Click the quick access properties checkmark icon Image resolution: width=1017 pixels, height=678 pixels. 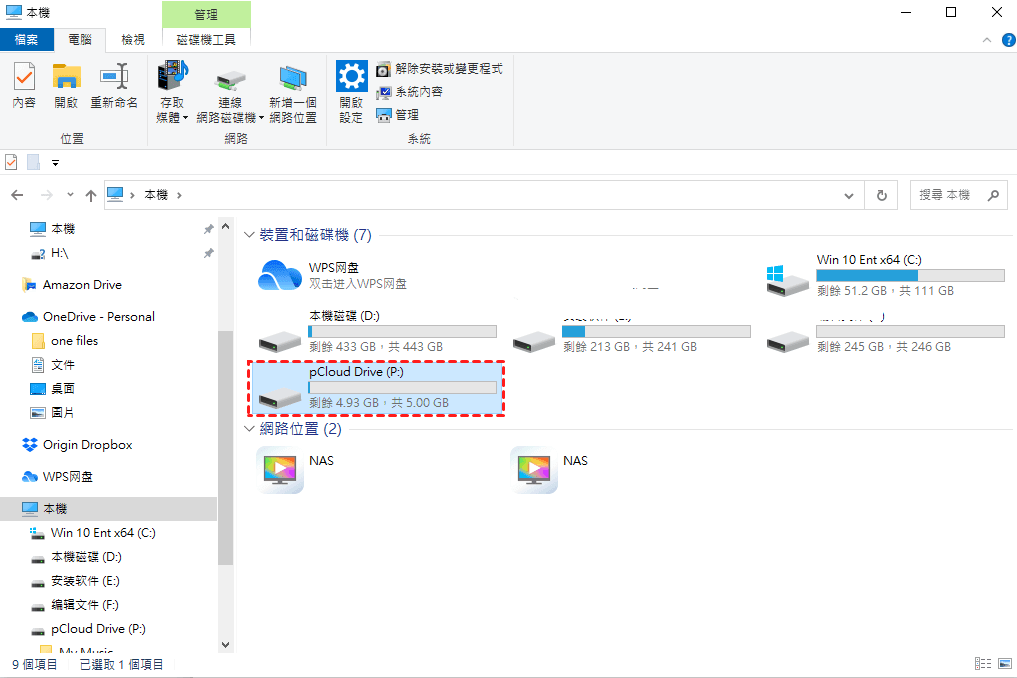11,162
